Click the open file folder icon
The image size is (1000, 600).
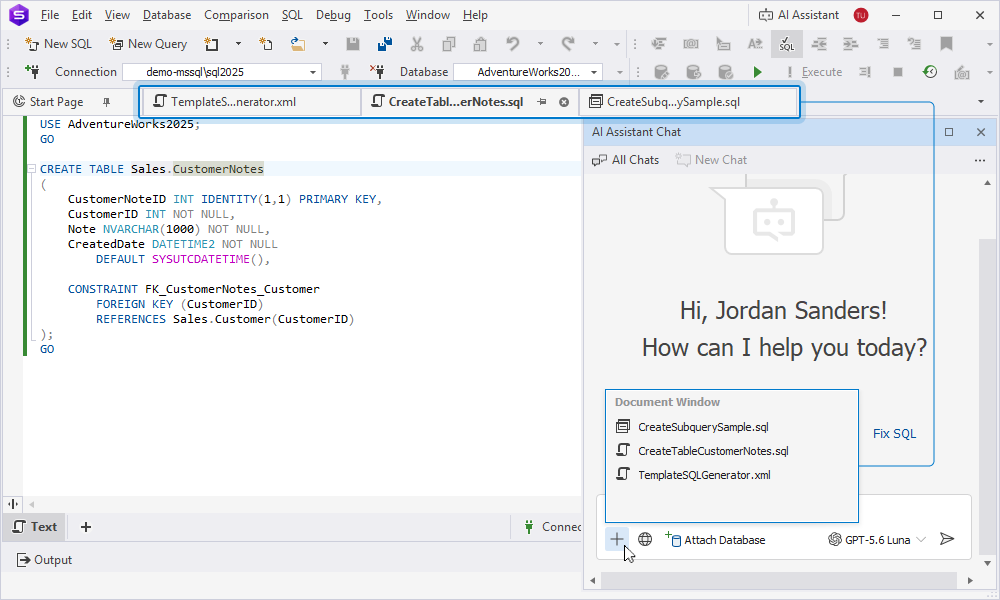point(297,44)
